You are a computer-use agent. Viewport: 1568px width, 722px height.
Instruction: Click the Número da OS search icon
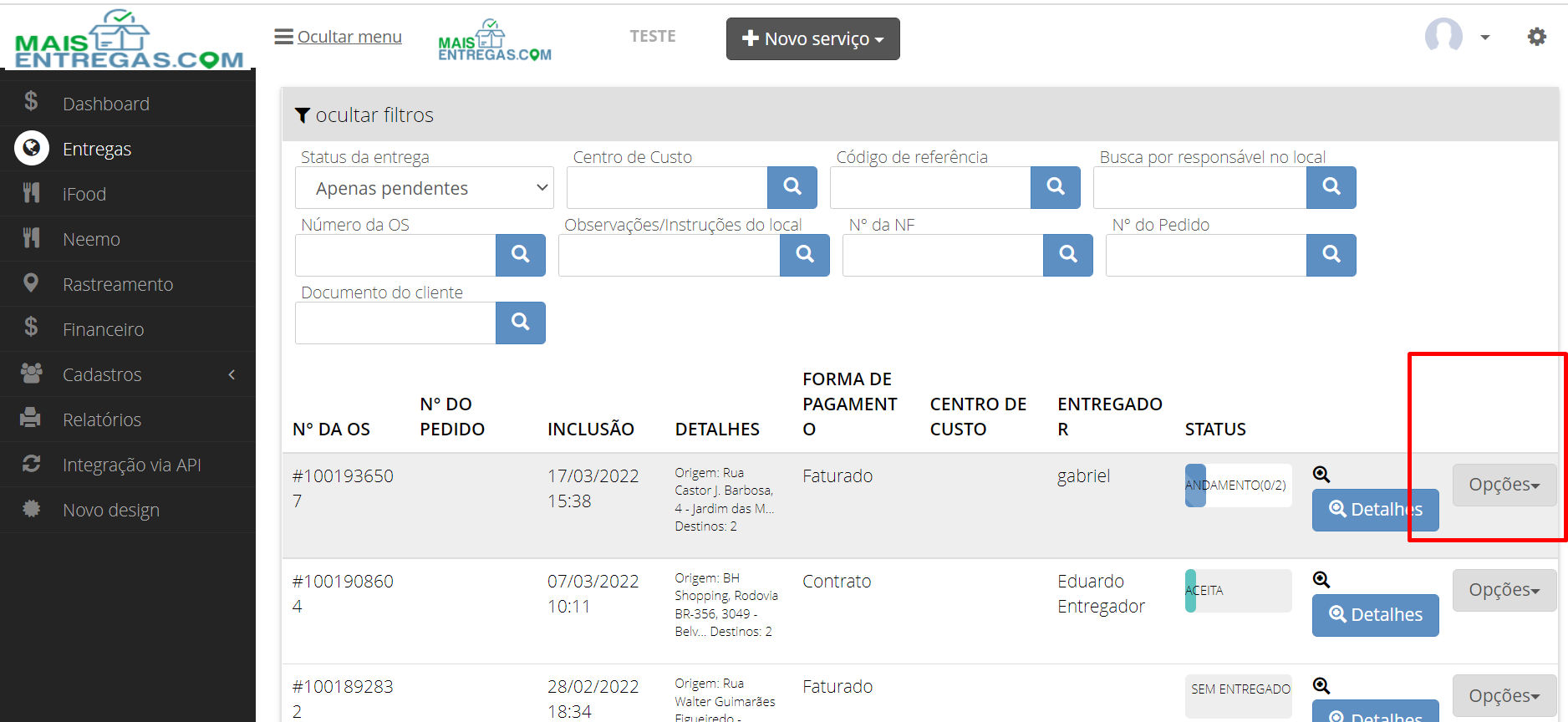[521, 255]
